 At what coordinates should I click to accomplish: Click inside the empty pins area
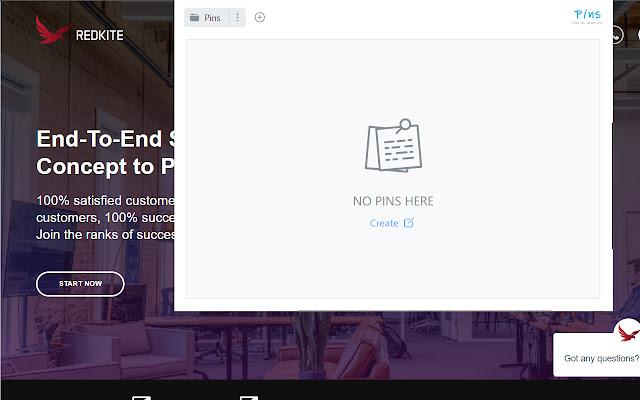point(393,169)
